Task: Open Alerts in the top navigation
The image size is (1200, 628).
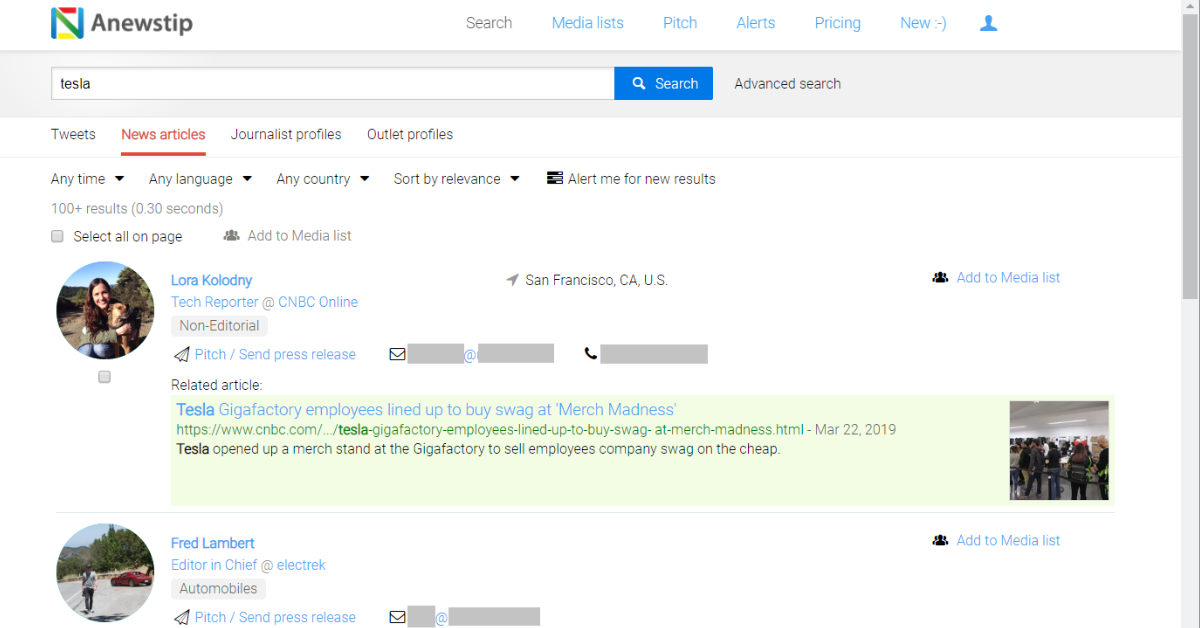Action: click(756, 23)
